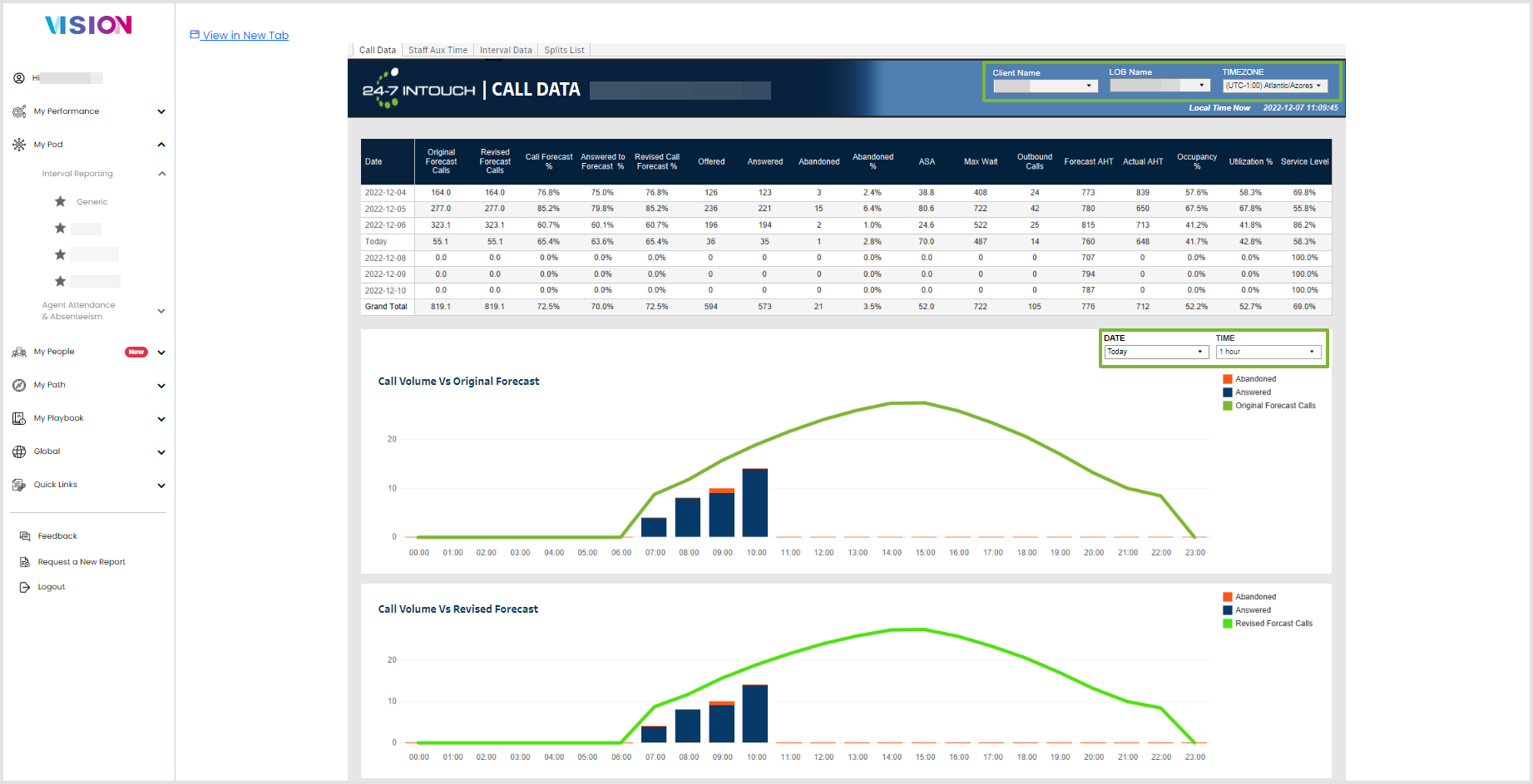Screen dimensions: 1533x784
Task: Click the My Performance sidebar icon
Action: [x=19, y=111]
